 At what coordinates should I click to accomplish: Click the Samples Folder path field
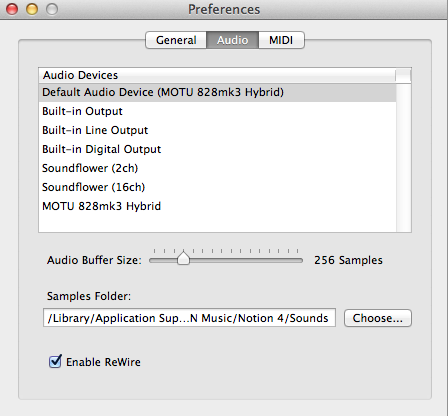pos(189,318)
